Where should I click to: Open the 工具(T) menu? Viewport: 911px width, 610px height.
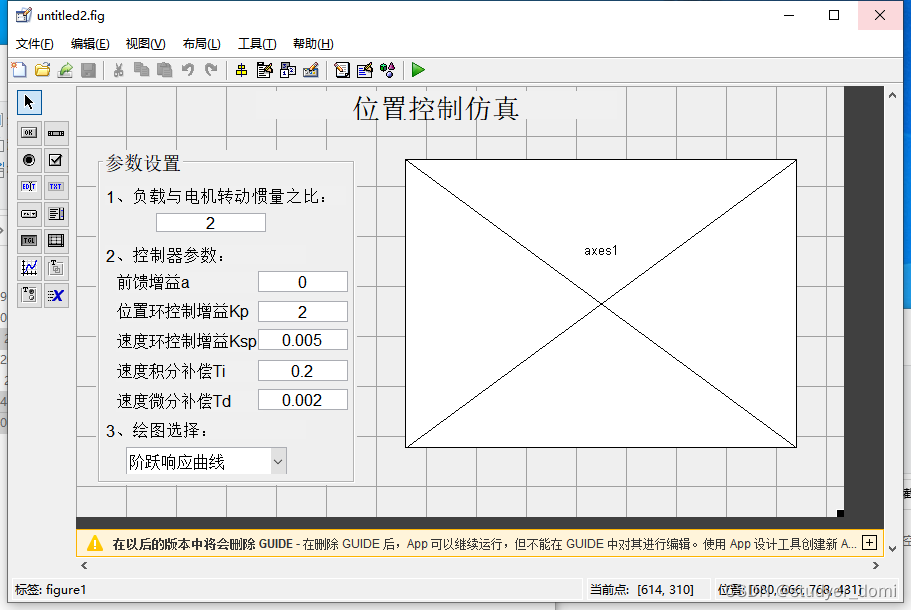(257, 44)
